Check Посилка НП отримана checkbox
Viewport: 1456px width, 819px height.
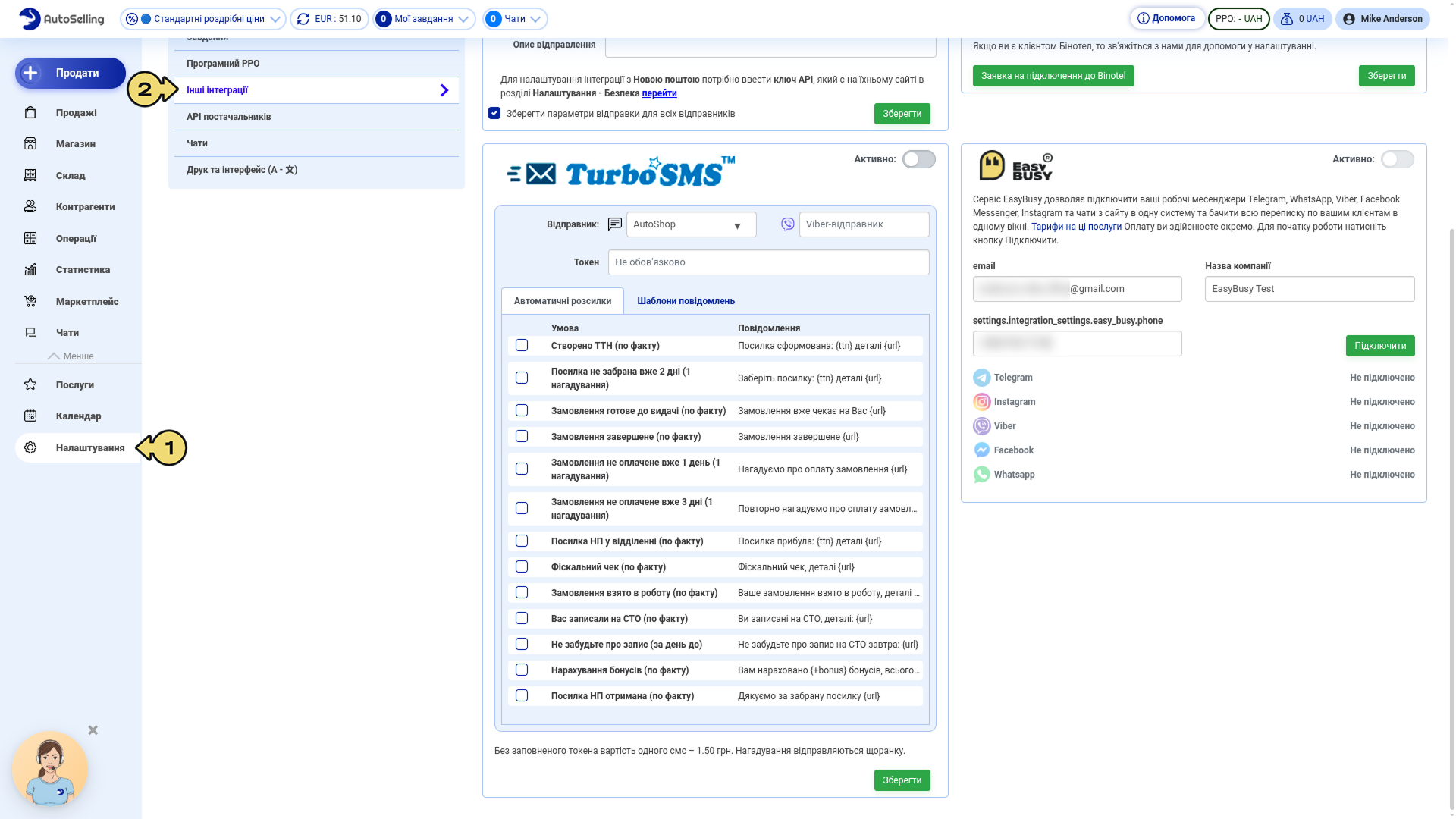tap(522, 696)
